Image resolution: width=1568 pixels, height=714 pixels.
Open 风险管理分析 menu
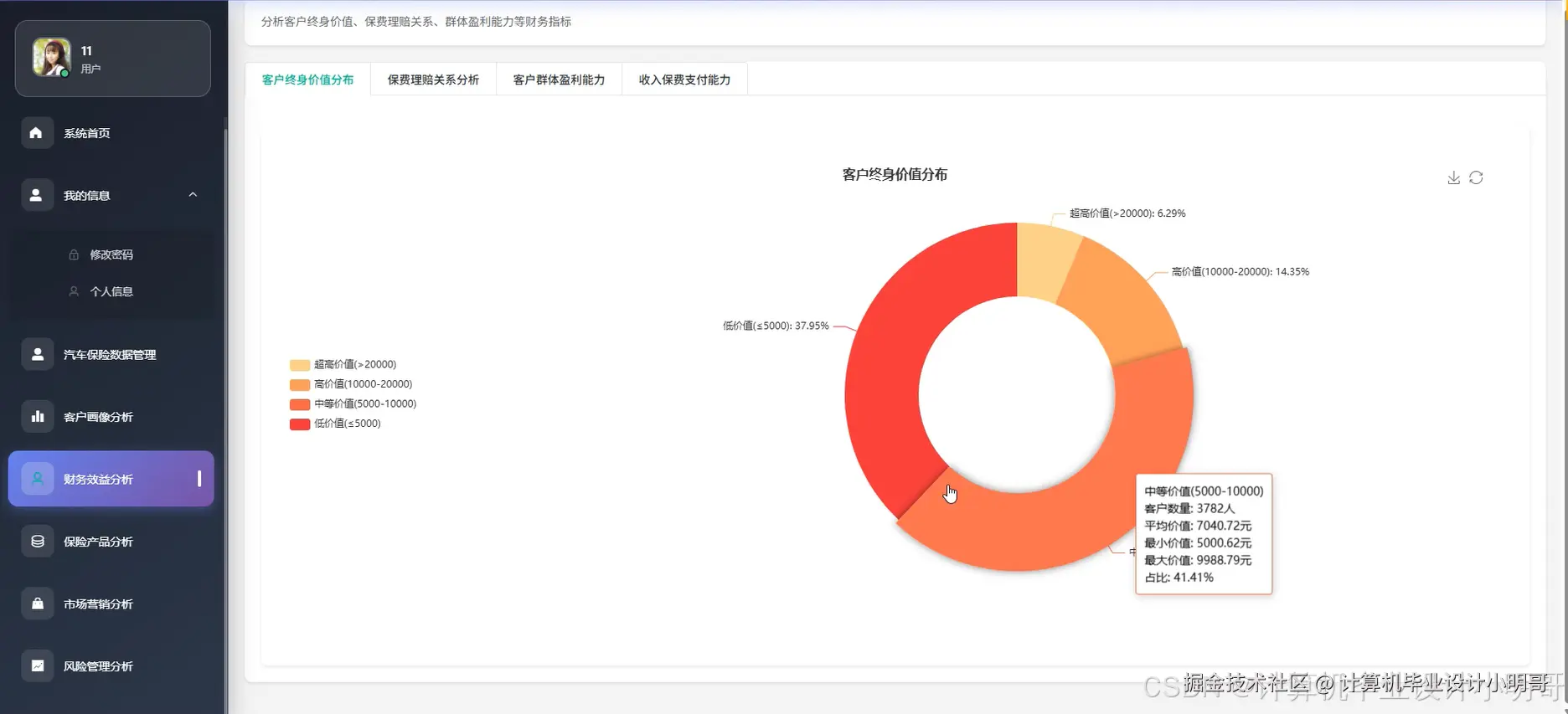[x=111, y=665]
